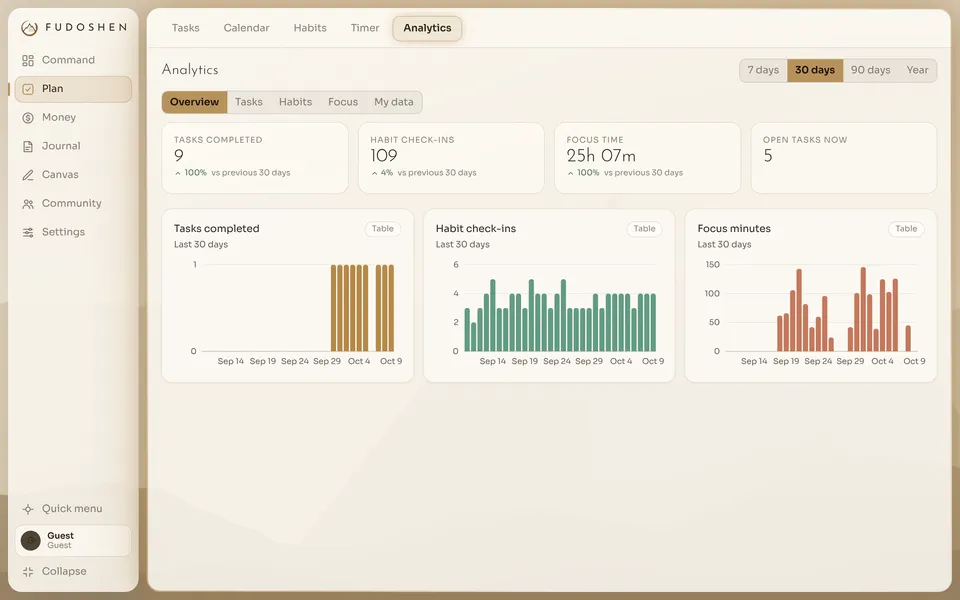Open the Canvas section label
Screen dimensions: 960x600
point(60,175)
